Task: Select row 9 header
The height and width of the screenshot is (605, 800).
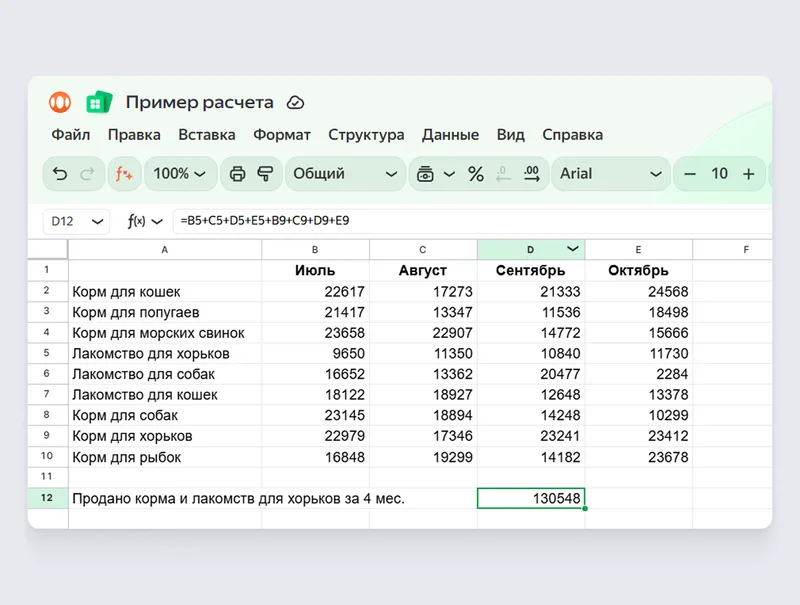Action: [47, 436]
